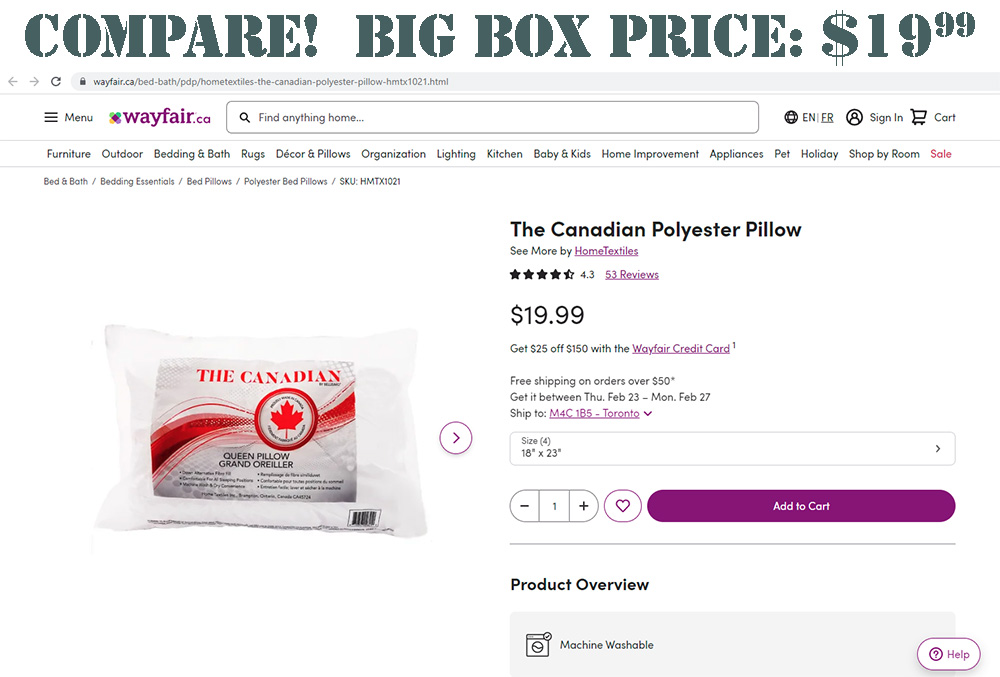1000x677 pixels.
Task: Open the Size 18" x 23" dropdown
Action: point(732,448)
